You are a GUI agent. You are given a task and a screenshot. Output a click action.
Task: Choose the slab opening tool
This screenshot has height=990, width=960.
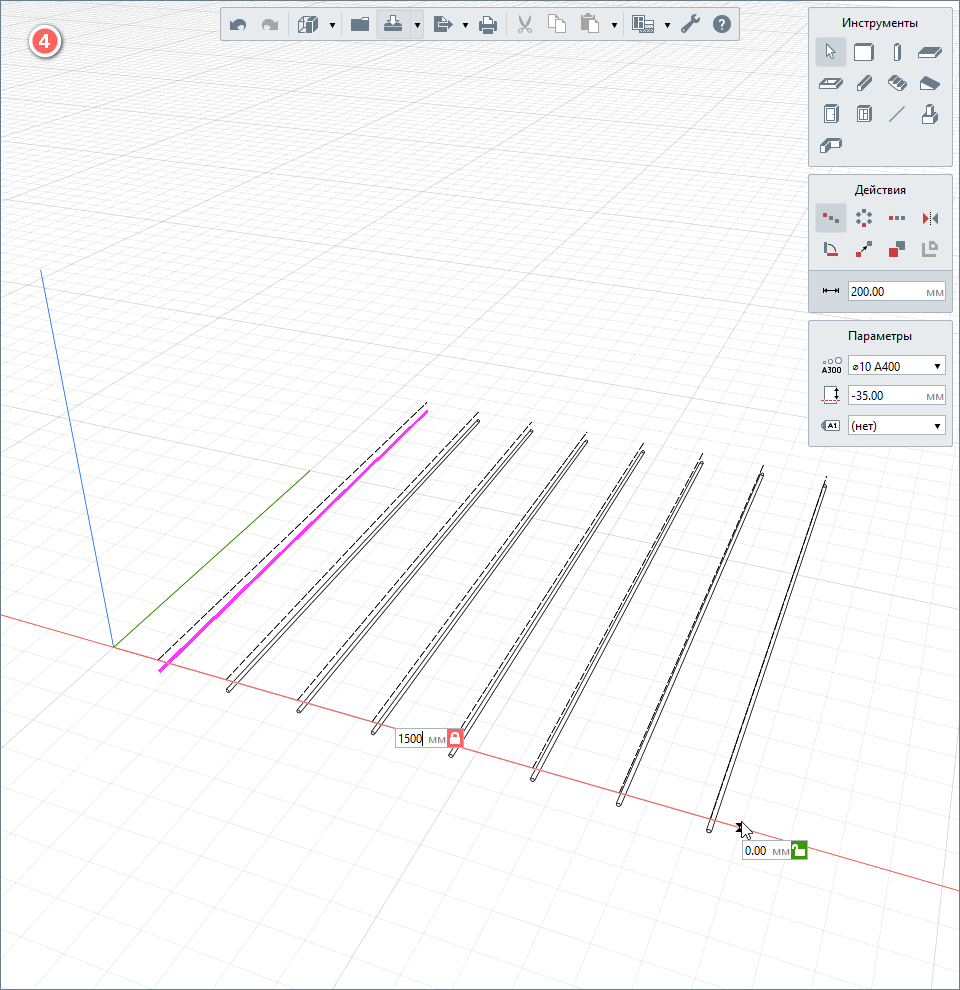point(831,83)
